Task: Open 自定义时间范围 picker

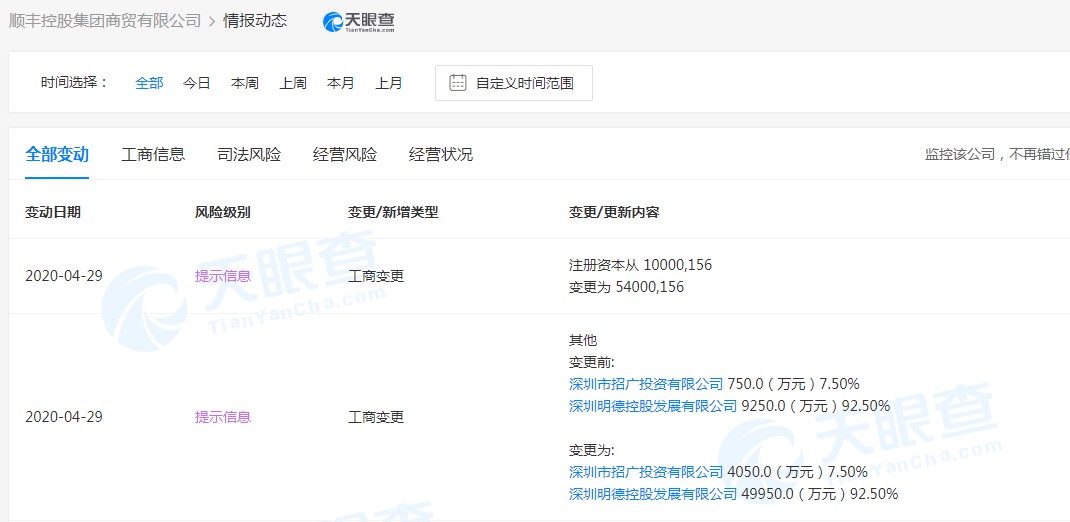Action: click(514, 83)
